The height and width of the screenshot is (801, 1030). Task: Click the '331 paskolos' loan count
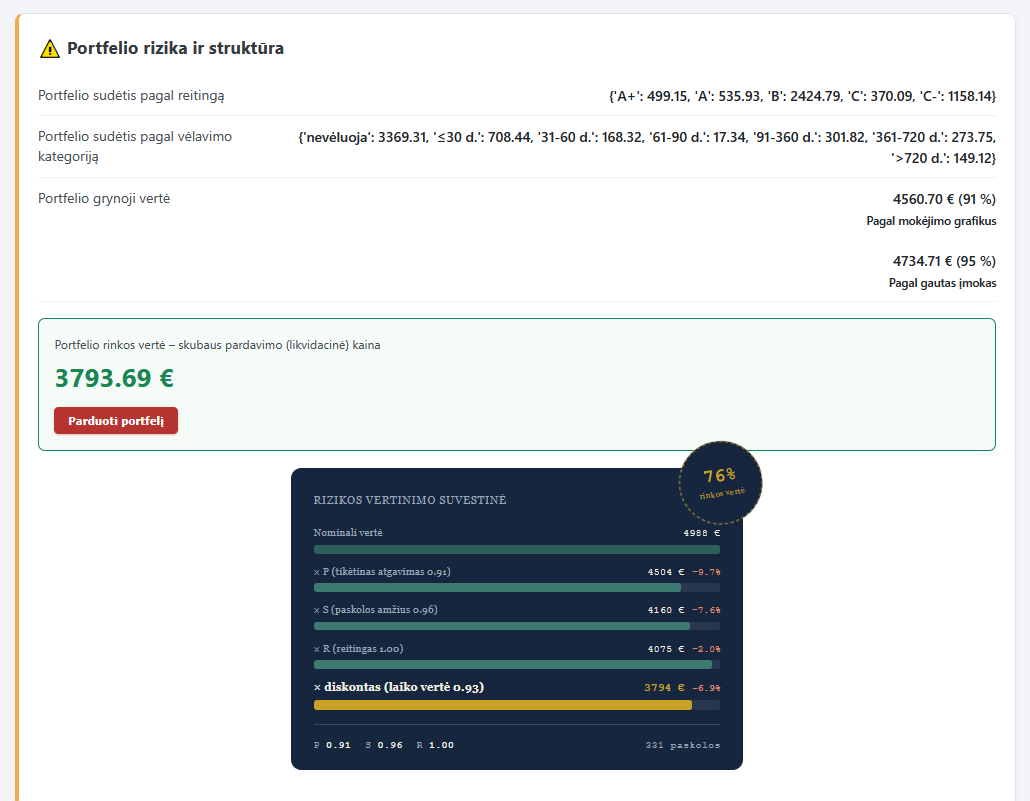[x=683, y=745]
